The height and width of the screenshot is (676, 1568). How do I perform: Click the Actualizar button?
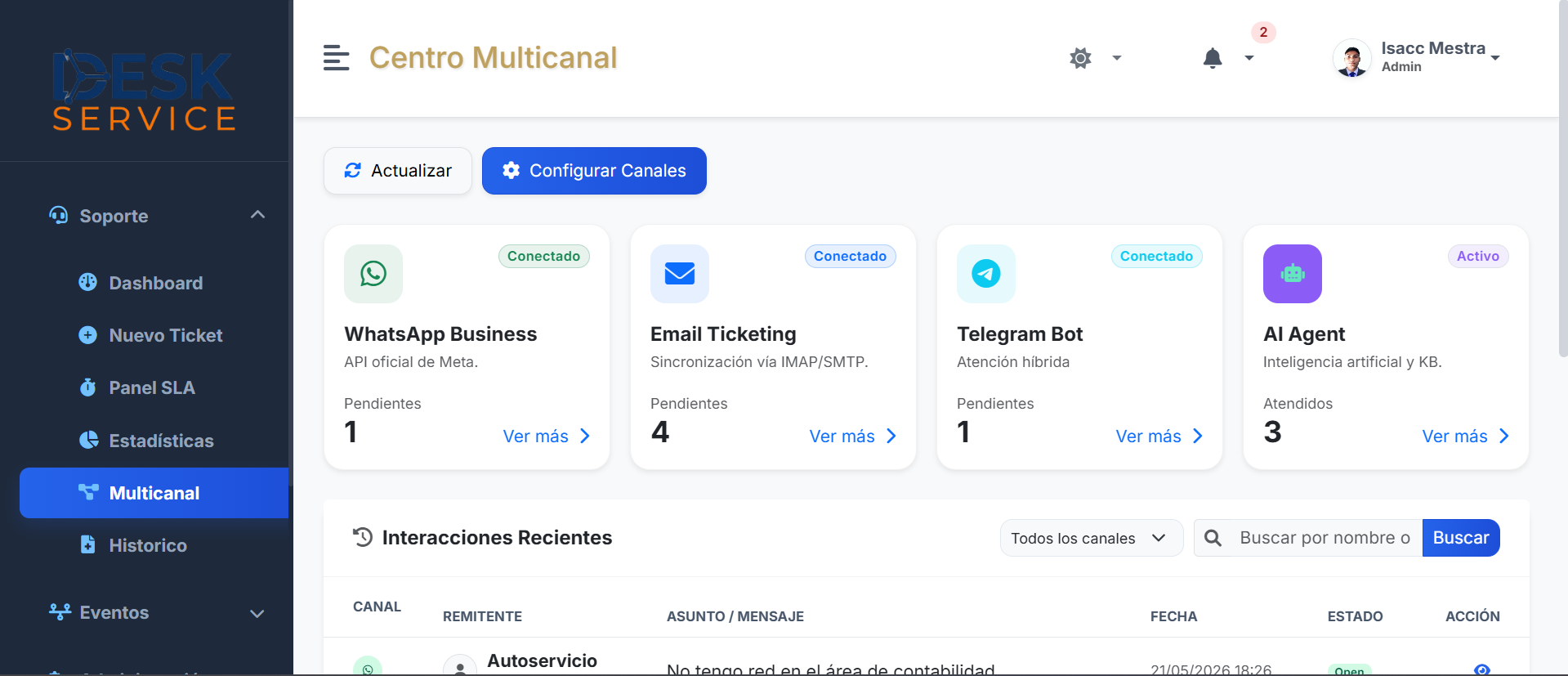(398, 171)
